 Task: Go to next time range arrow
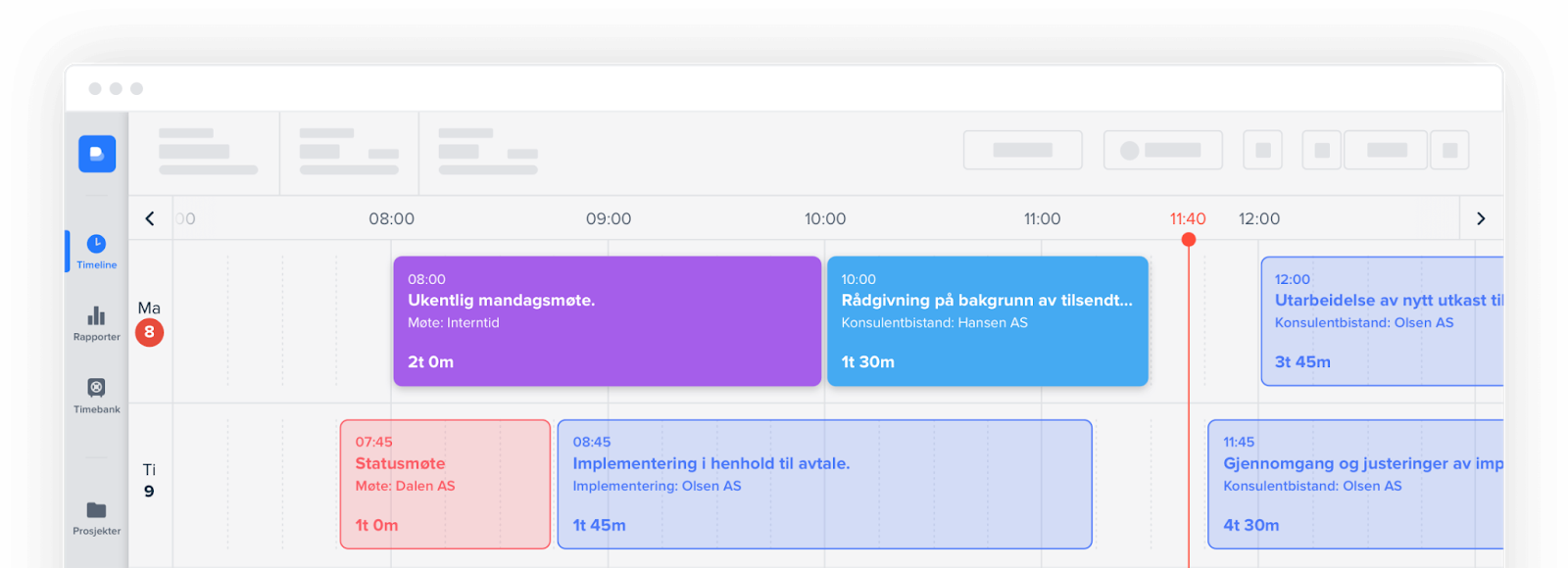(1481, 218)
